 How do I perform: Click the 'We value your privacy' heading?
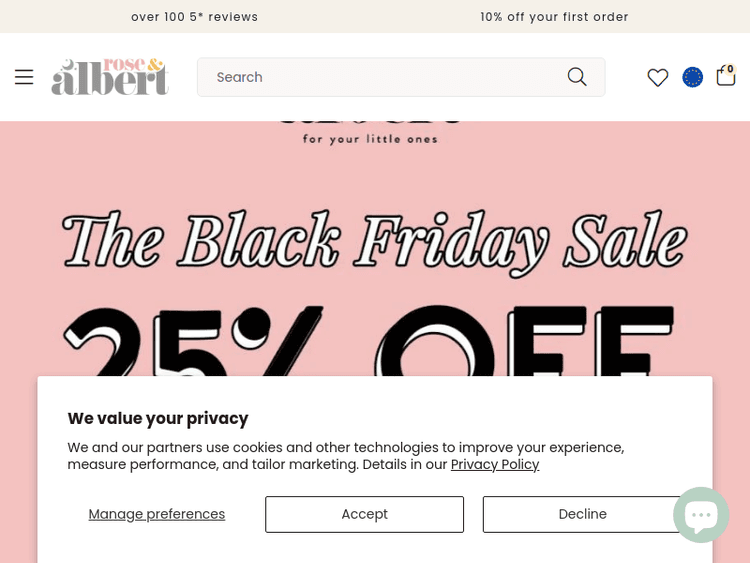158,418
